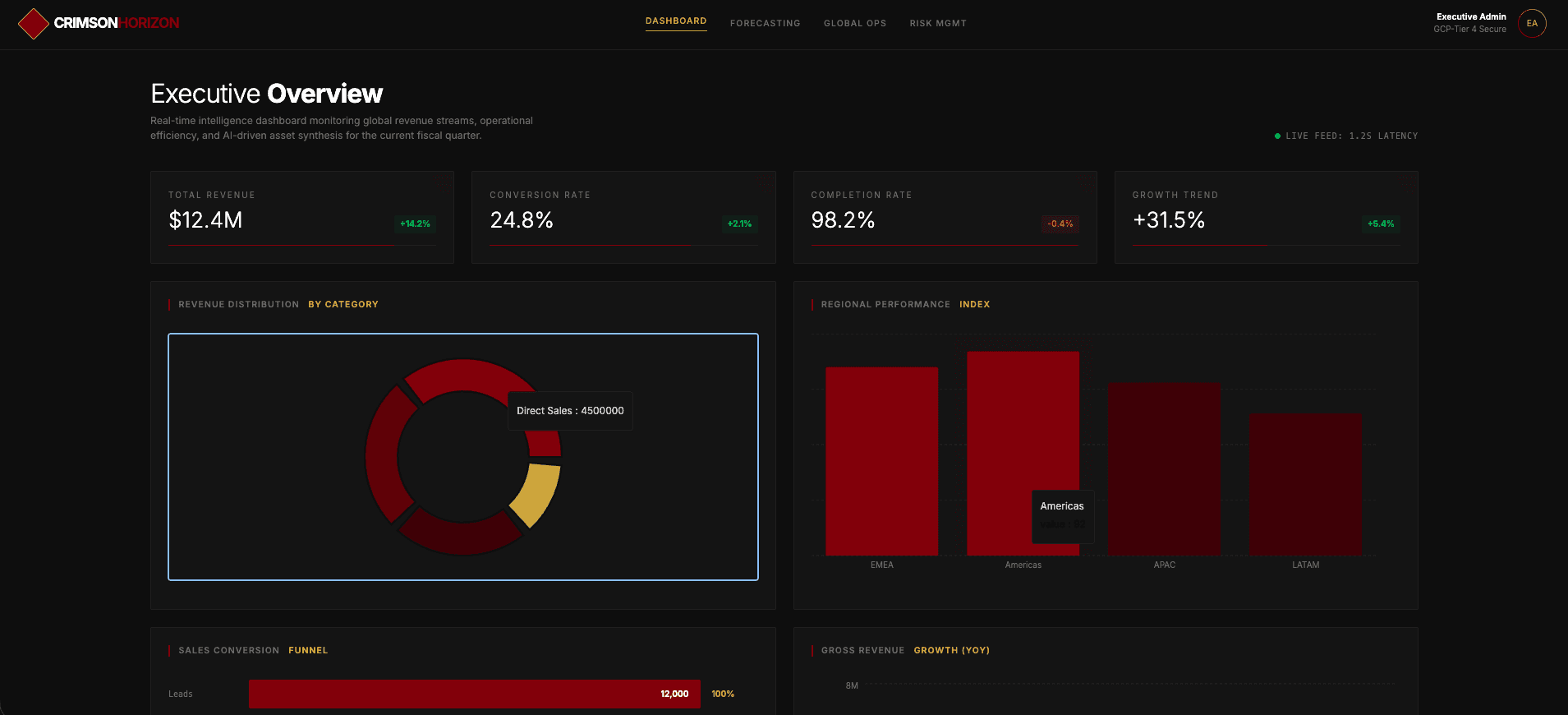Image resolution: width=1568 pixels, height=715 pixels.
Task: Click the Regional Performance Index heading
Action: [x=905, y=305]
